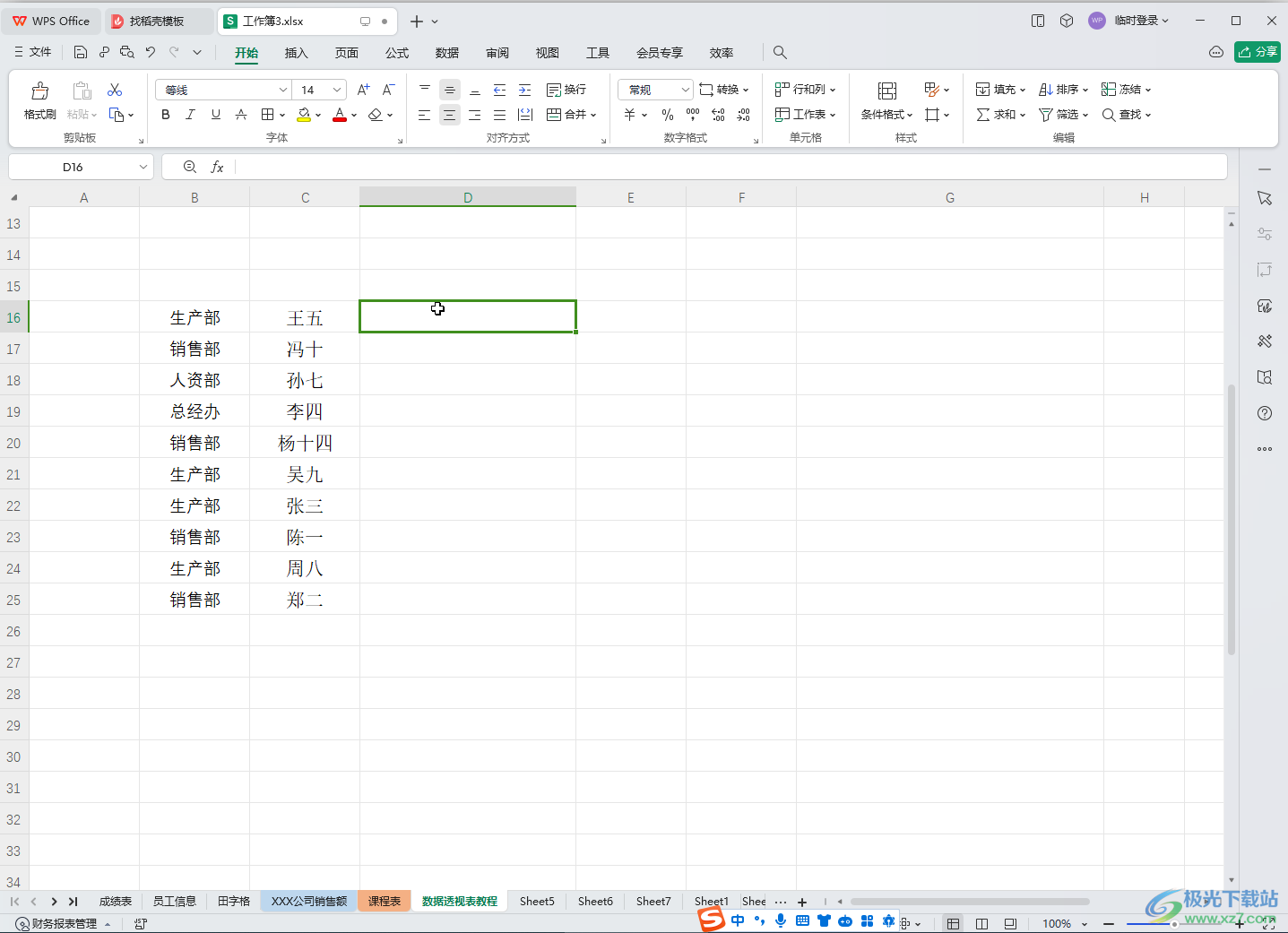Switch to the 员工信息 sheet tab

(174, 901)
